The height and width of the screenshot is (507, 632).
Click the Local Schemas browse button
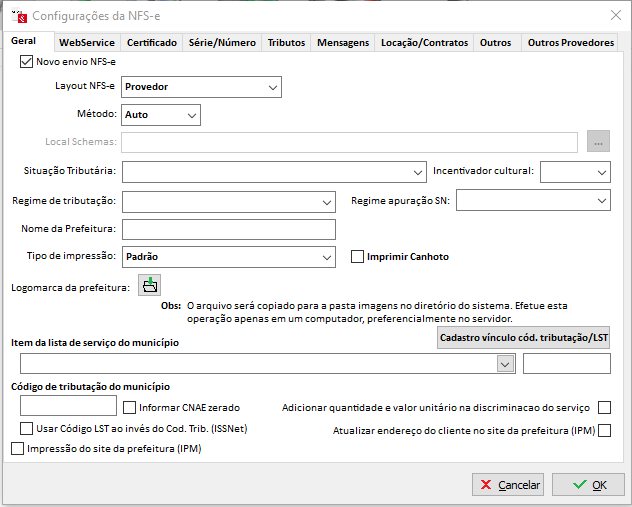[598, 143]
